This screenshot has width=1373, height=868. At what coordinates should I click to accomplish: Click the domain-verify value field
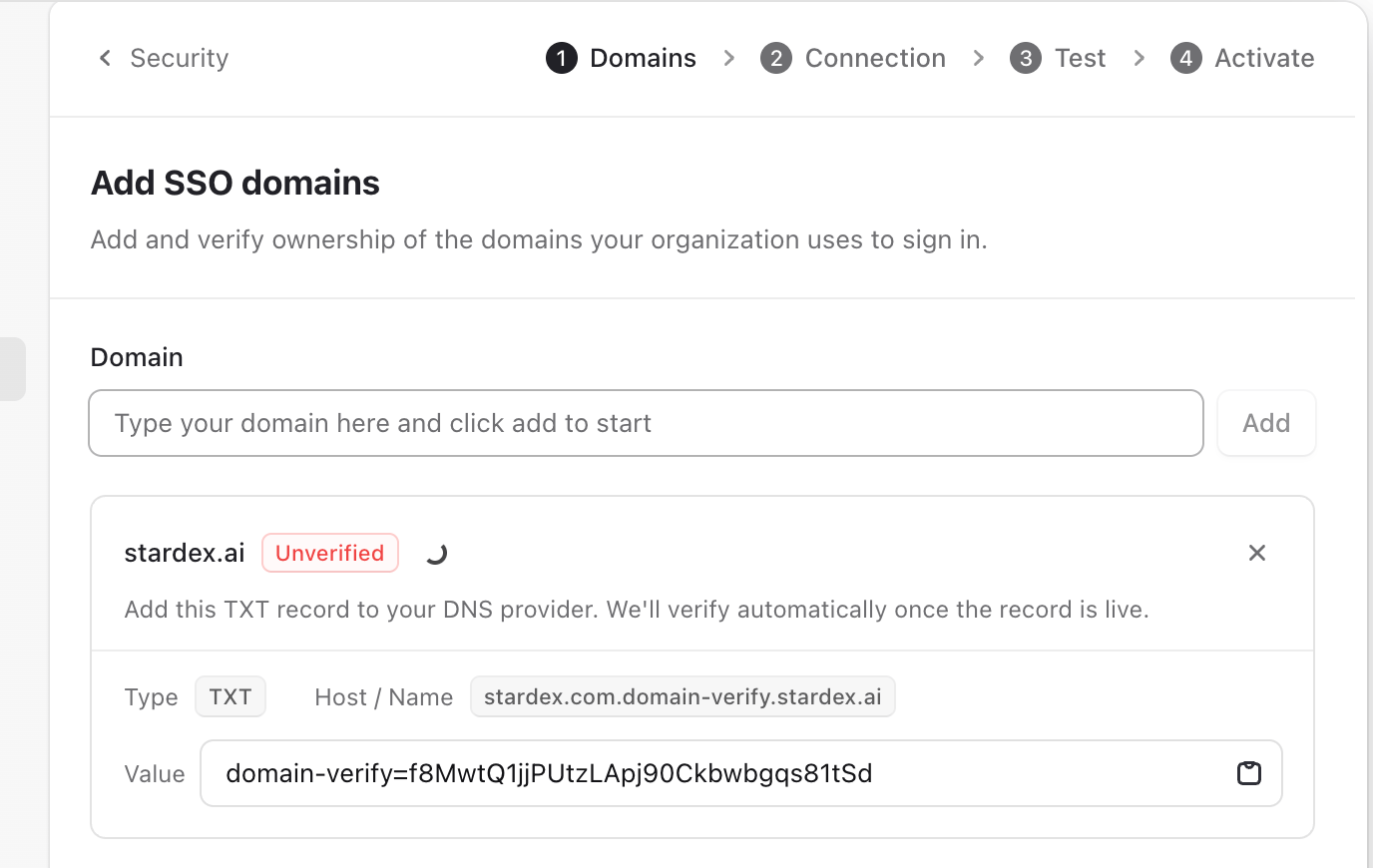pyautogui.click(x=741, y=773)
